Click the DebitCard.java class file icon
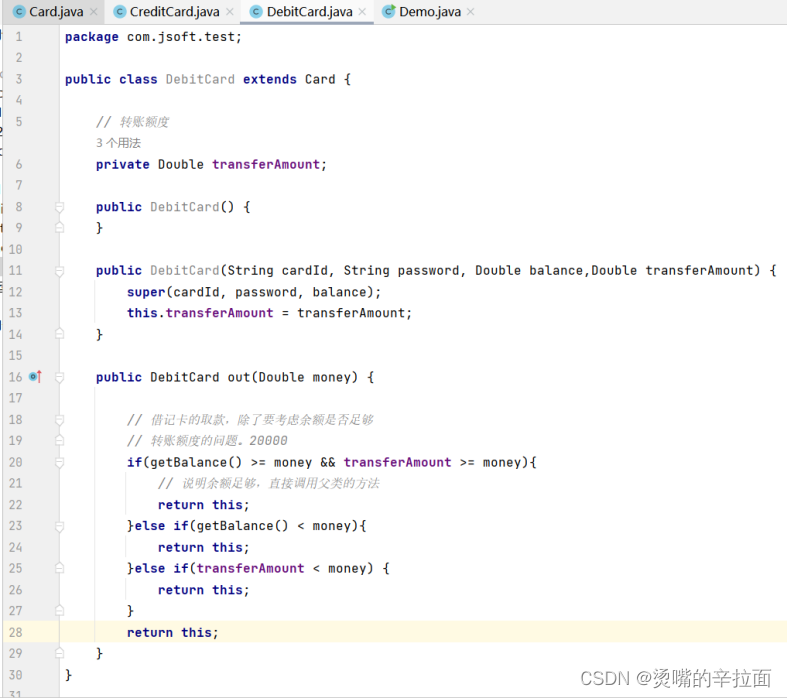This screenshot has width=787, height=698. coord(256,12)
